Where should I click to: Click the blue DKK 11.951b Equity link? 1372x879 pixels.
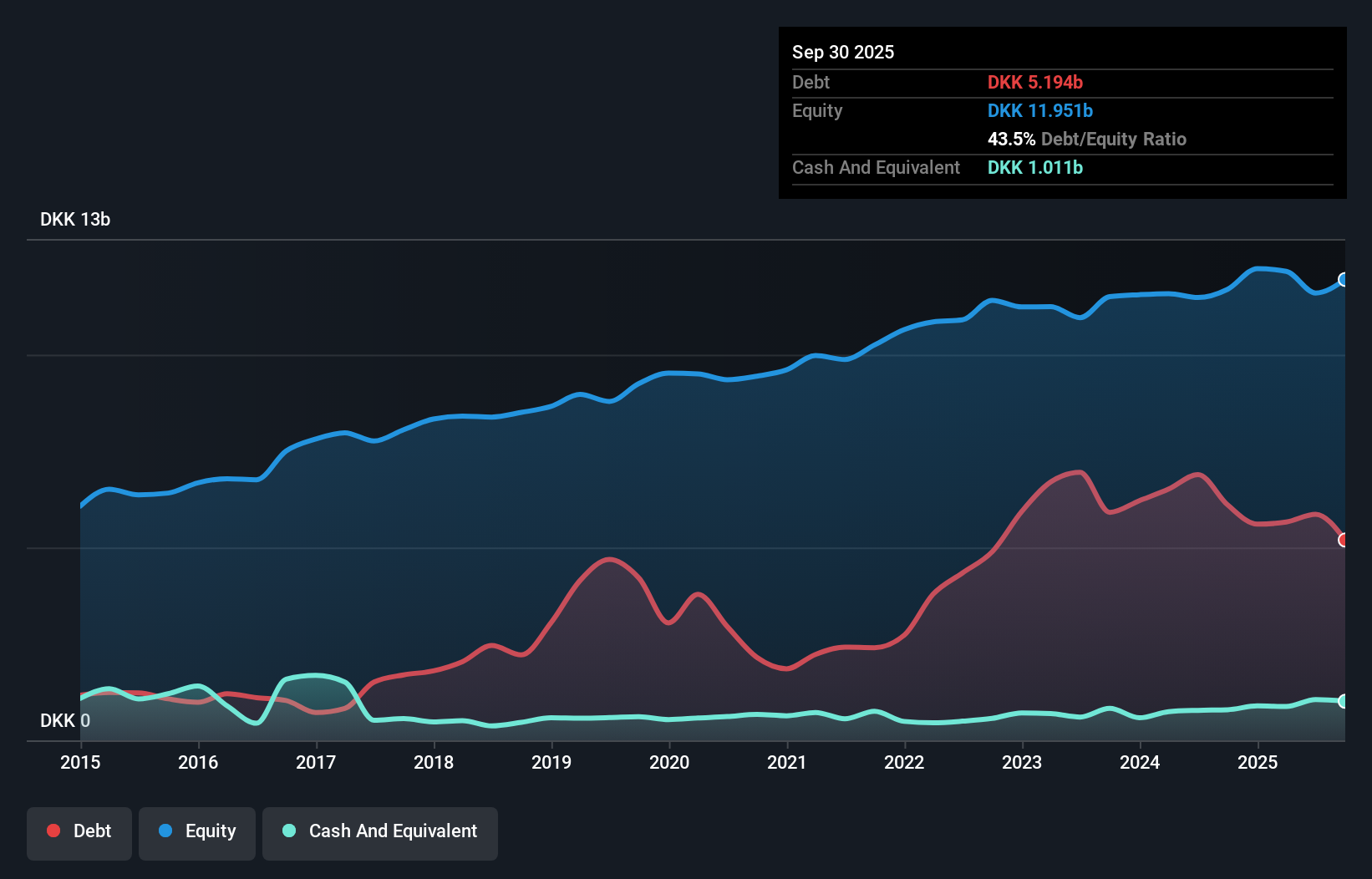1040,110
